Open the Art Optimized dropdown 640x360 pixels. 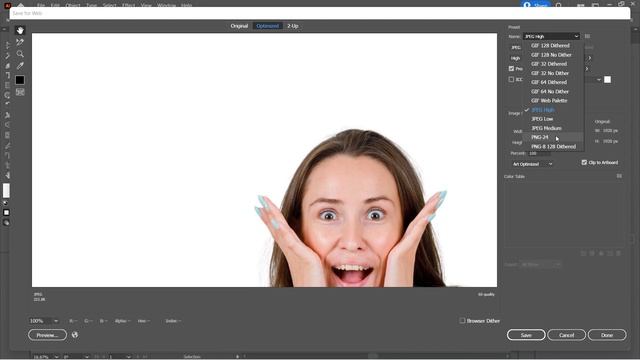coord(532,164)
